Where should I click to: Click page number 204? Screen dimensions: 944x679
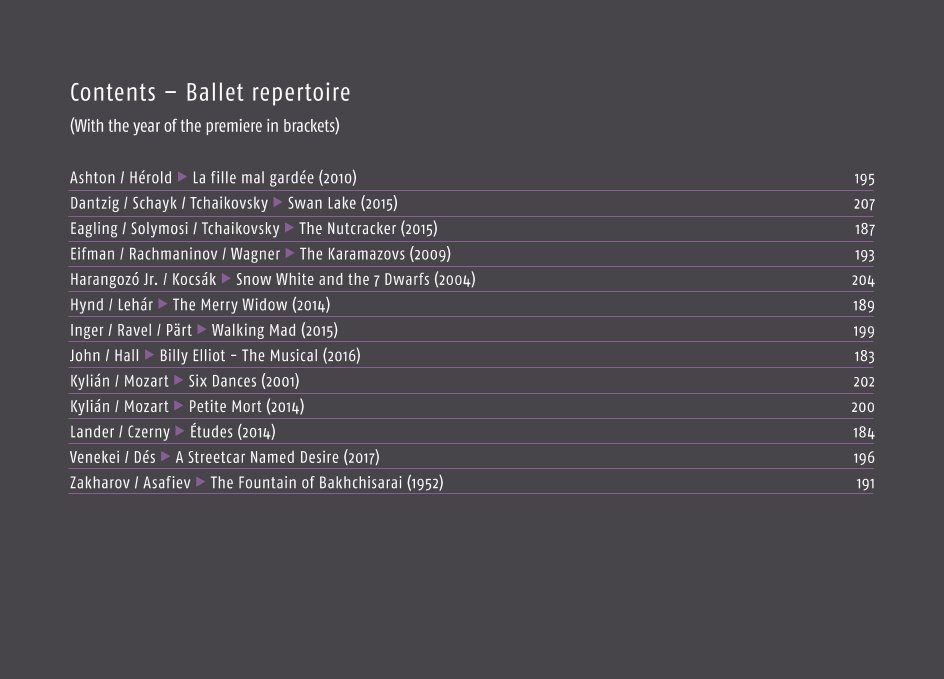tap(863, 280)
